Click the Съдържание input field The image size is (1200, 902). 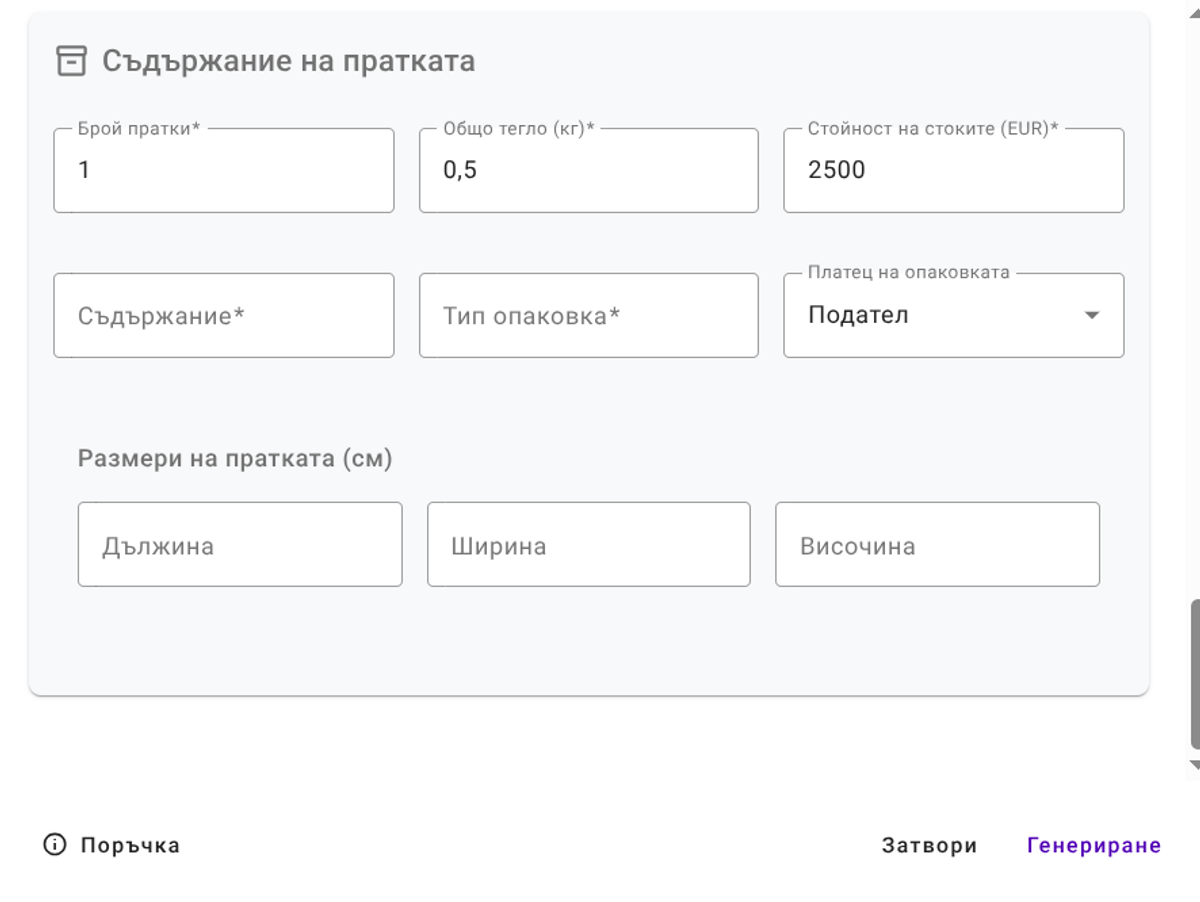(223, 315)
